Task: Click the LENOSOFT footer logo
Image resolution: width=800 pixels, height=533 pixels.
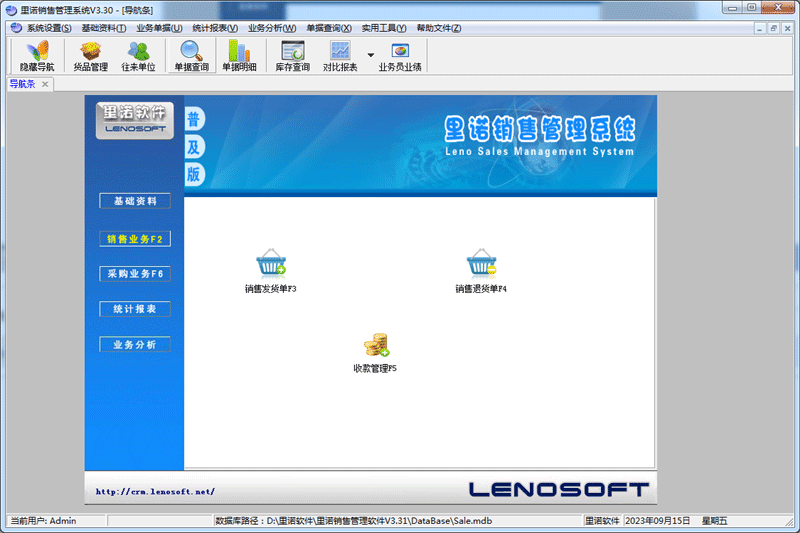Action: click(559, 490)
